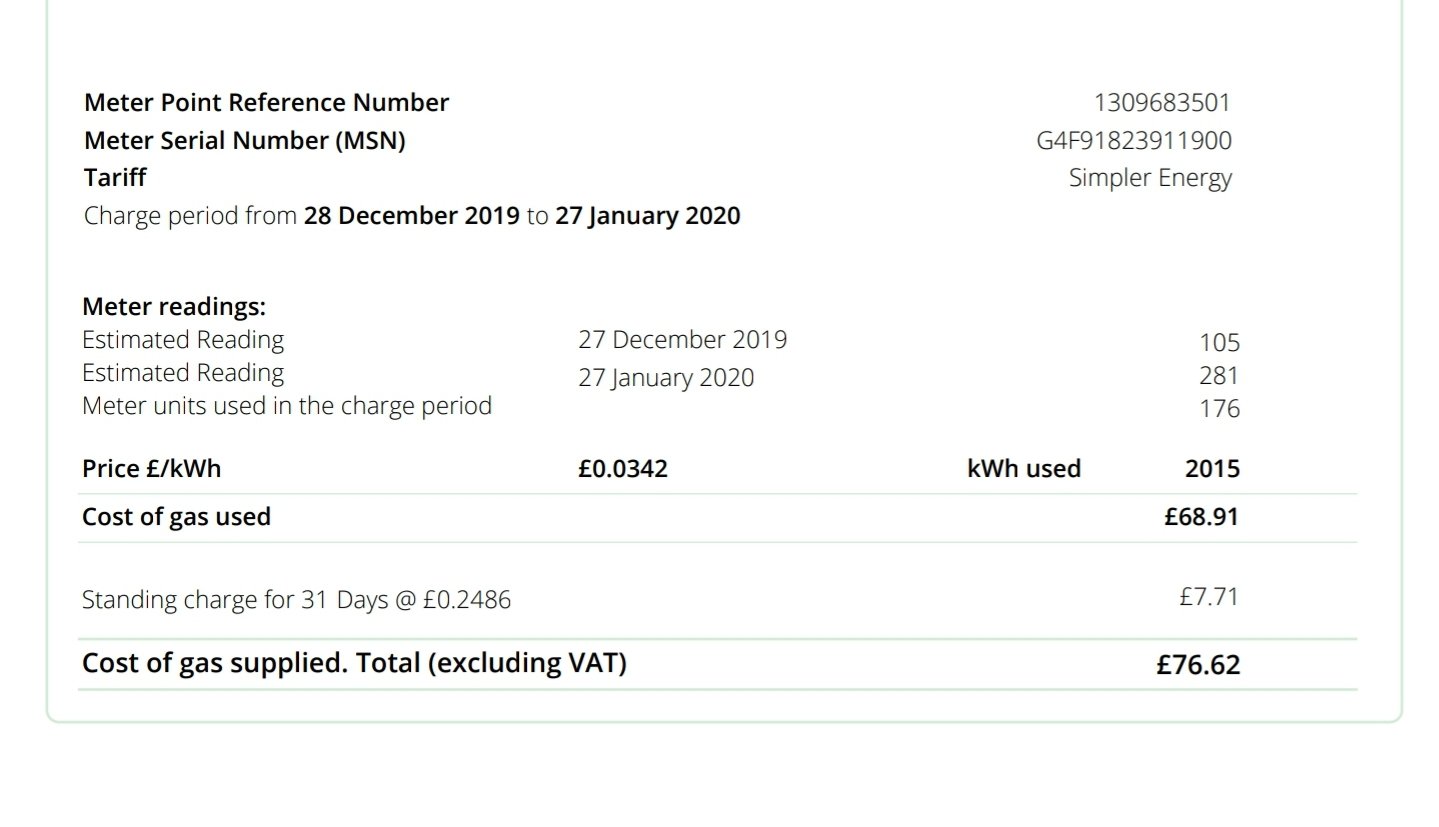Select the charge end date 27 January 2020
Viewport: 1439px width, 827px height.
coord(648,216)
